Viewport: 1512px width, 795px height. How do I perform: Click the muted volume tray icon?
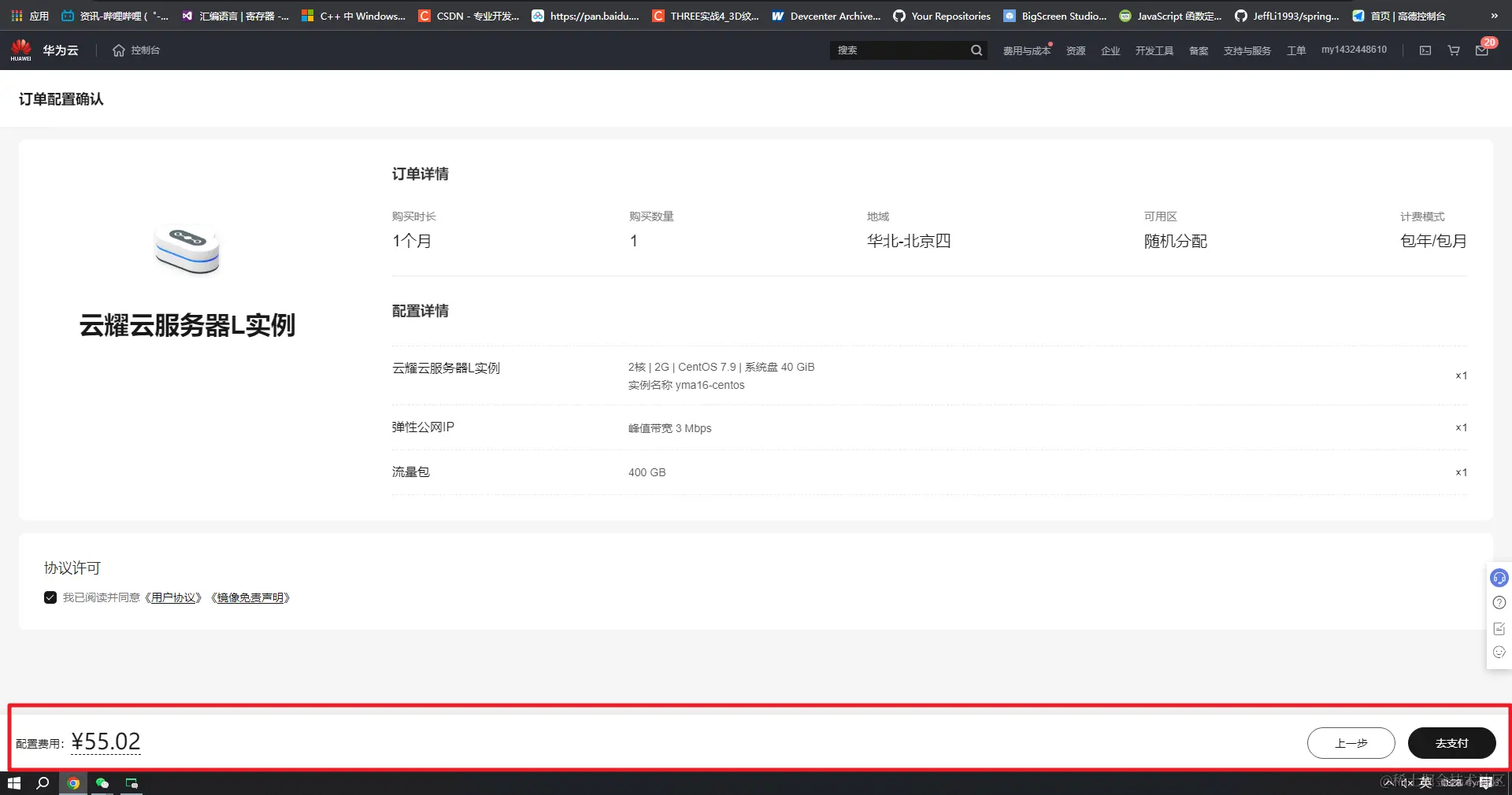click(1406, 783)
